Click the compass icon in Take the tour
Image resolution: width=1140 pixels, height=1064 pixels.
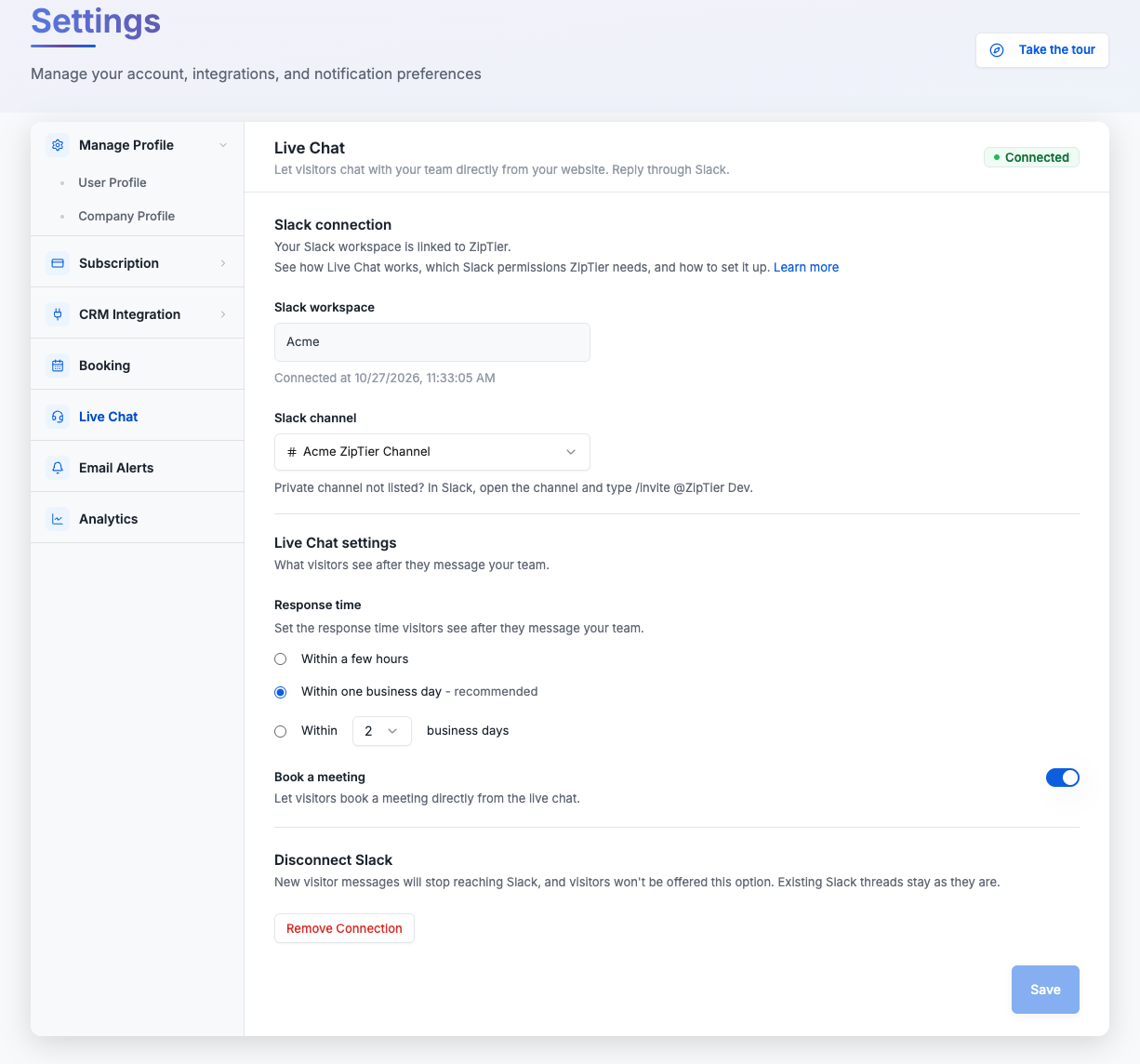[x=997, y=50]
